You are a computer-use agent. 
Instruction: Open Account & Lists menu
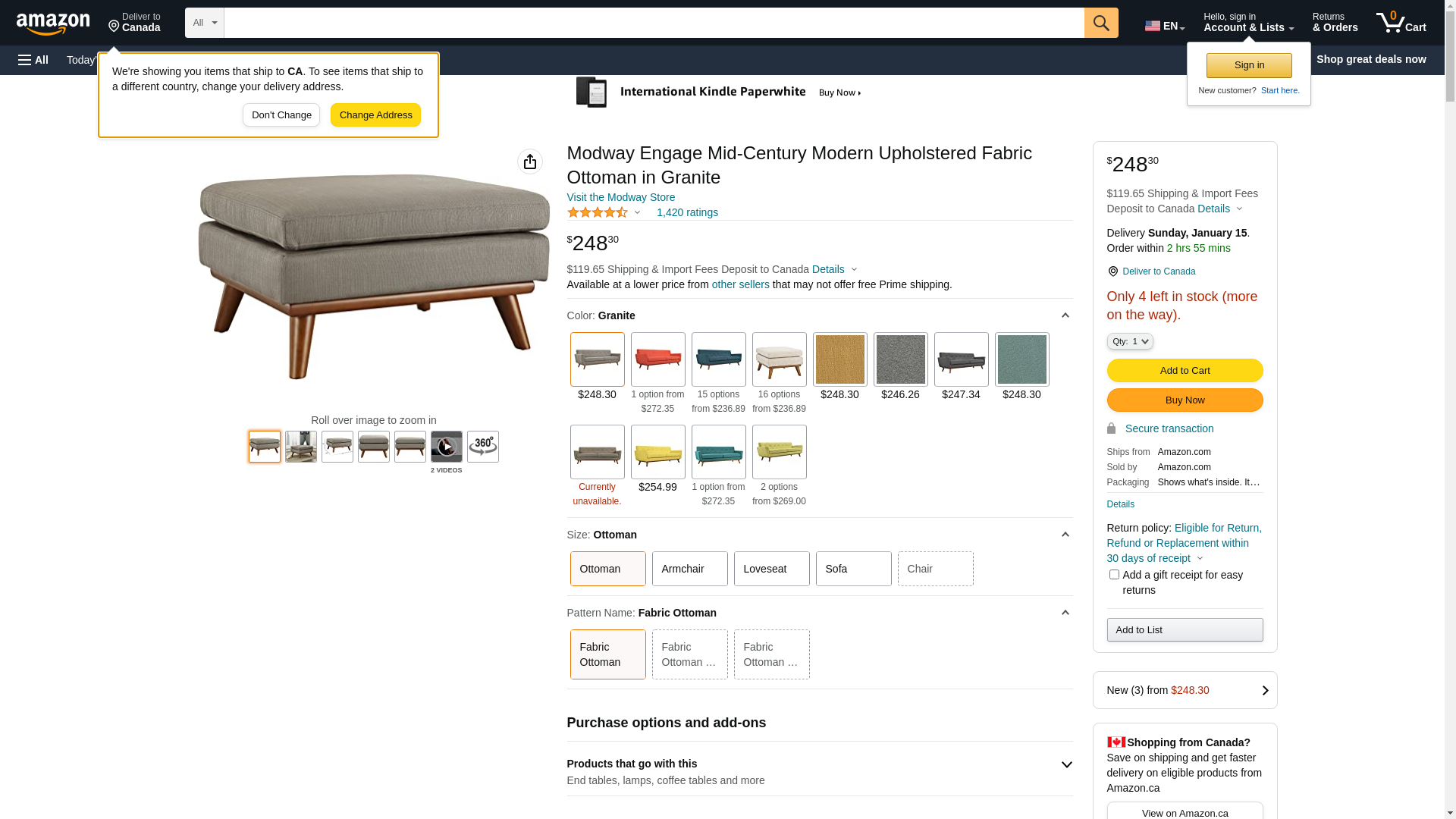click(x=1248, y=23)
